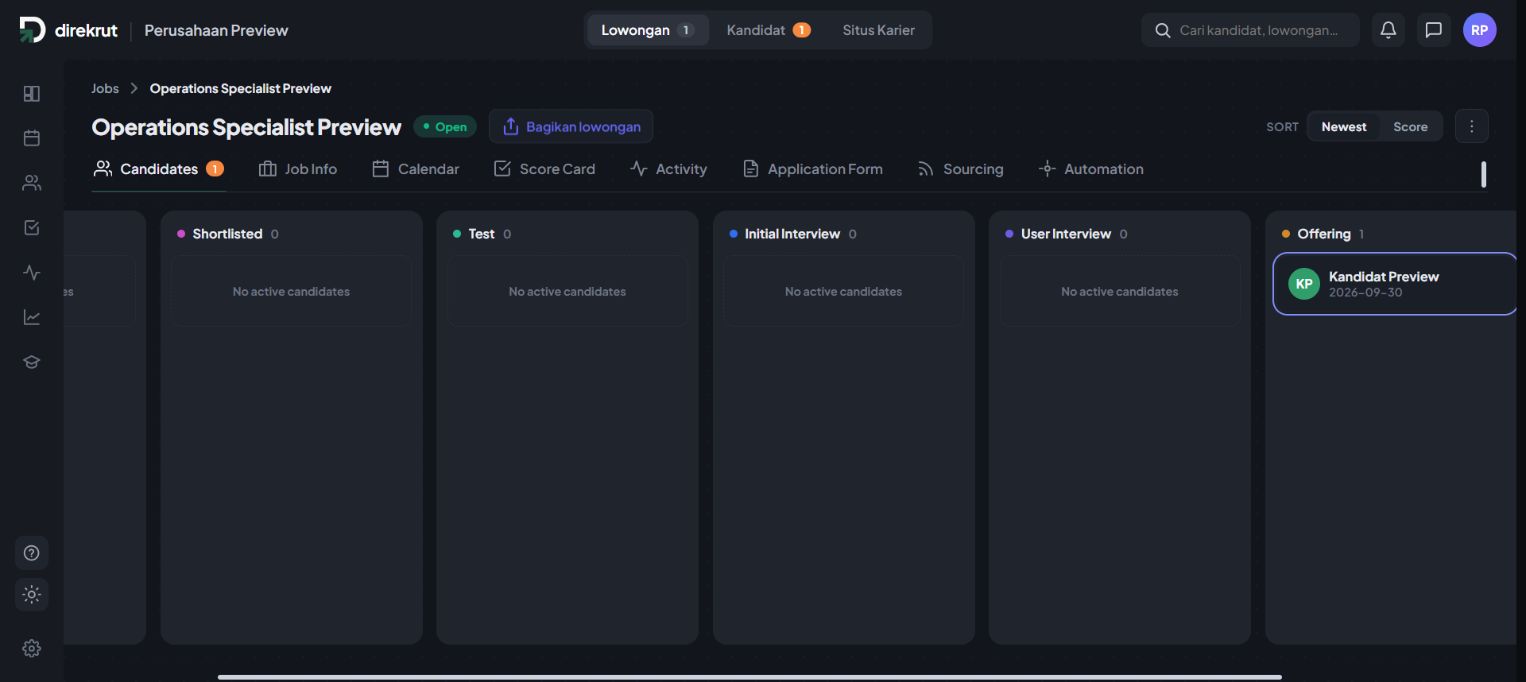Open the Kandidat Preview candidate card
1526x682 pixels.
pos(1395,284)
